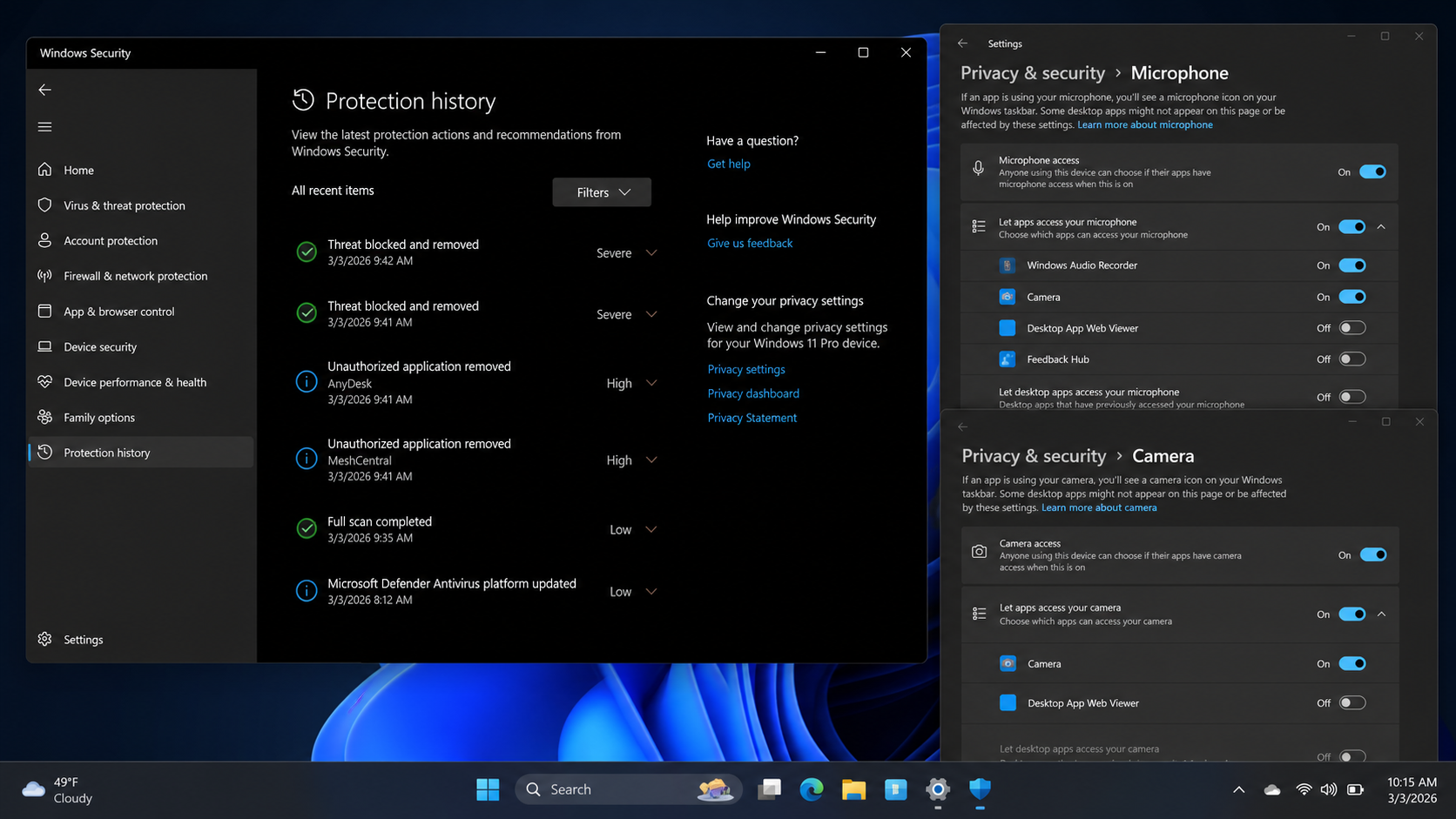1456x819 pixels.
Task: Click the Home house icon
Action: click(45, 170)
